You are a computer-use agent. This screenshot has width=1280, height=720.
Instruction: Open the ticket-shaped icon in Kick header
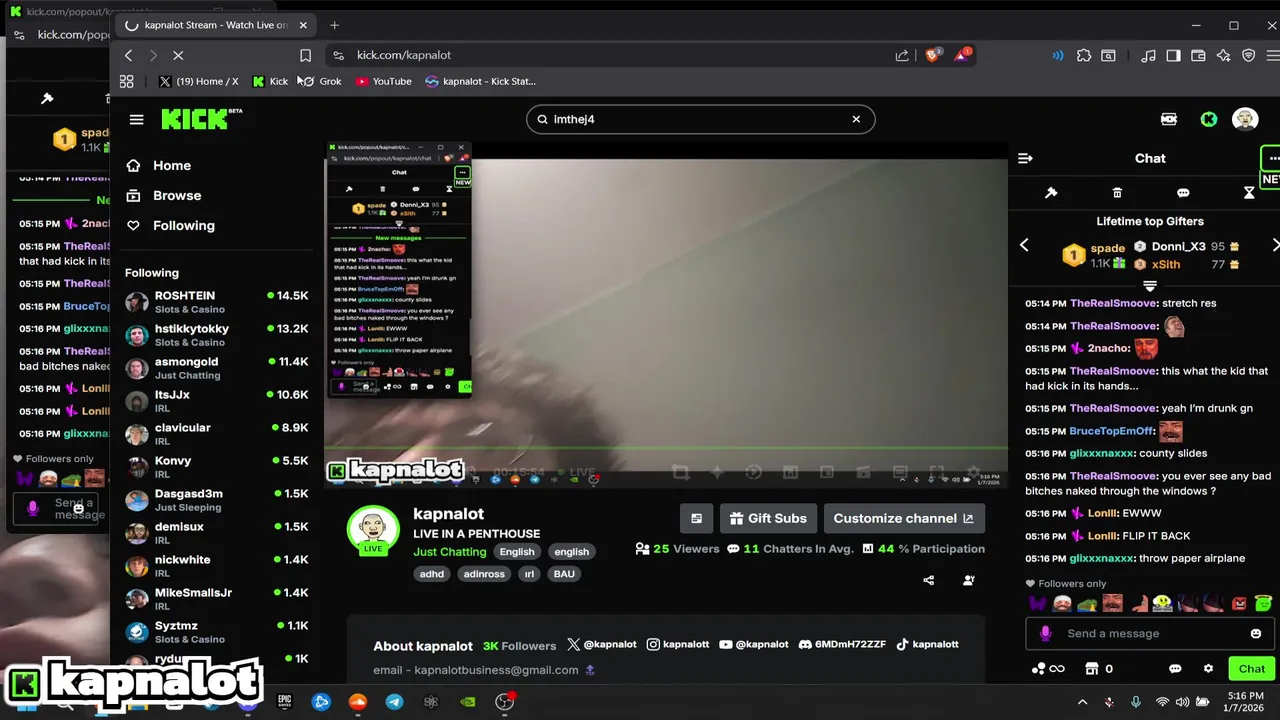pos(1169,119)
